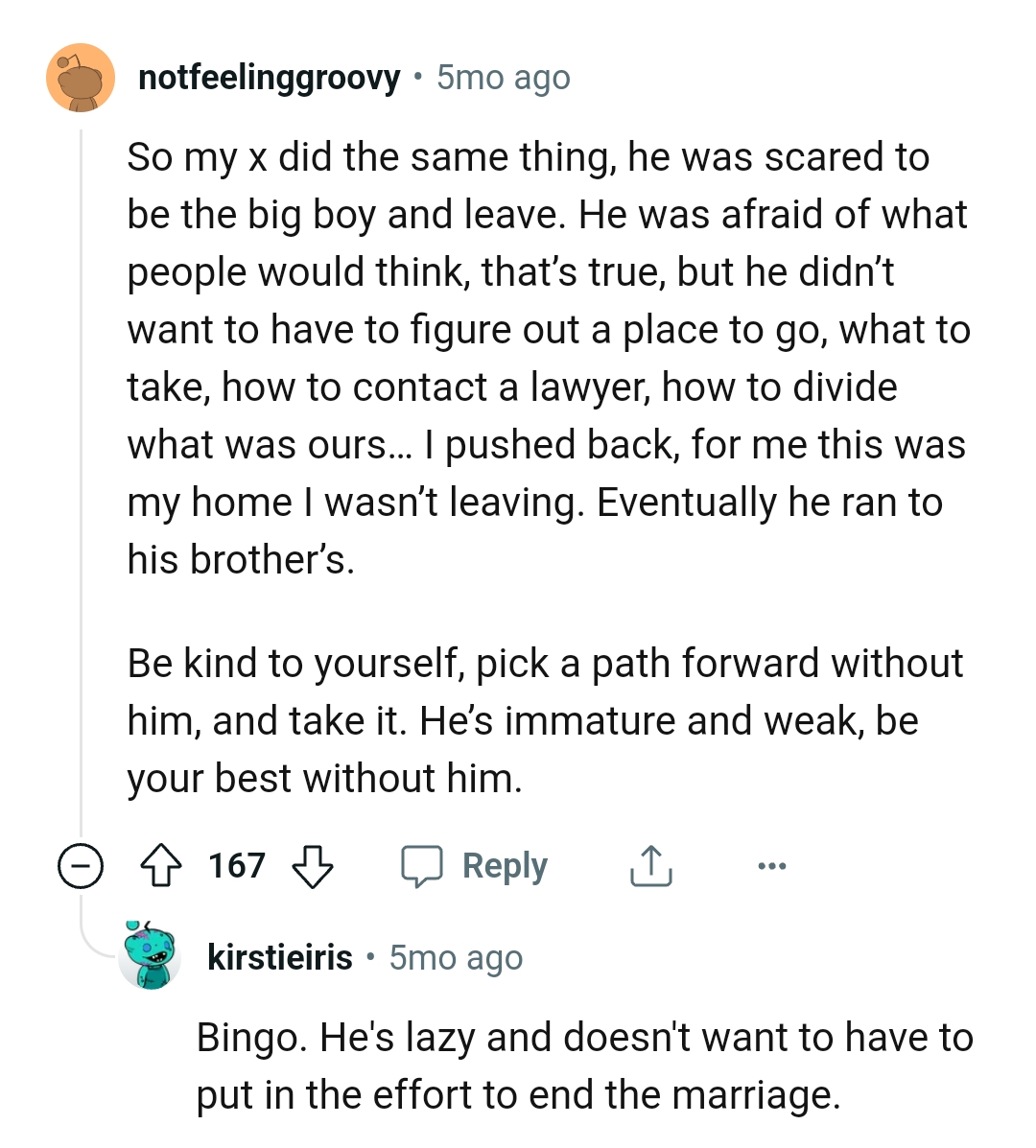Click the share icon below the comment
Viewport: 1036px width, 1148px height.
[651, 865]
